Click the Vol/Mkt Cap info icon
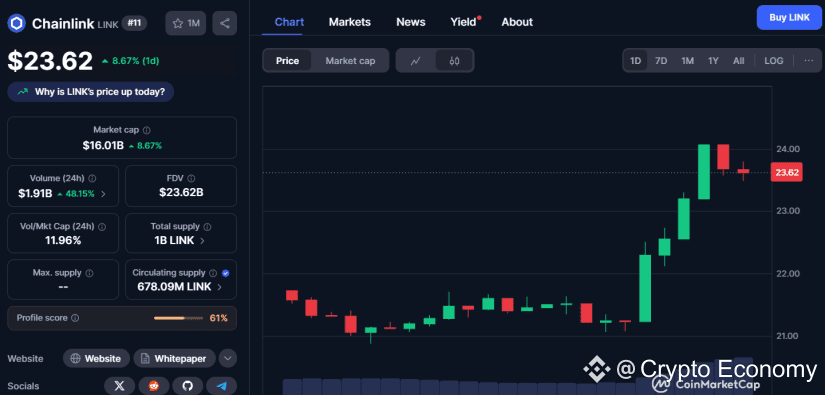Screen dimensions: 825x395 tap(102, 227)
